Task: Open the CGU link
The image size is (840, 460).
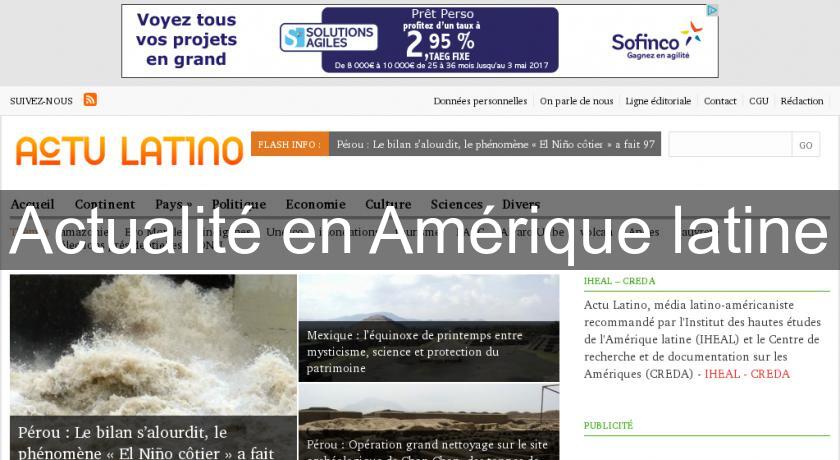Action: 759,101
